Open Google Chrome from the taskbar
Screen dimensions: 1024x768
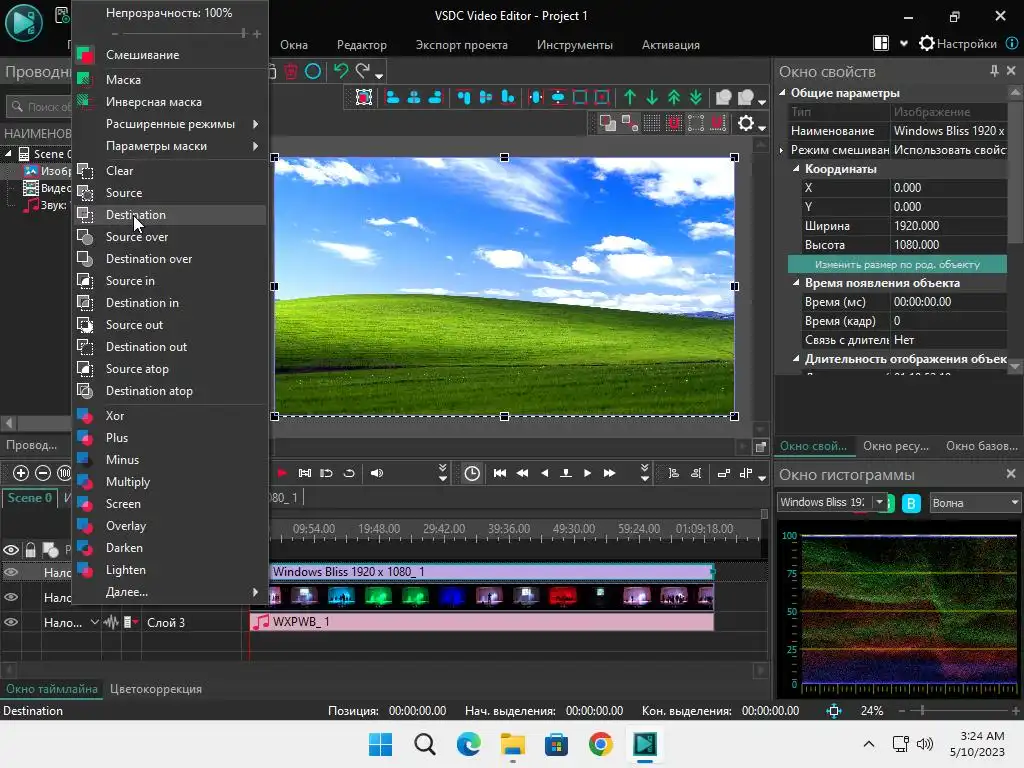click(x=600, y=744)
